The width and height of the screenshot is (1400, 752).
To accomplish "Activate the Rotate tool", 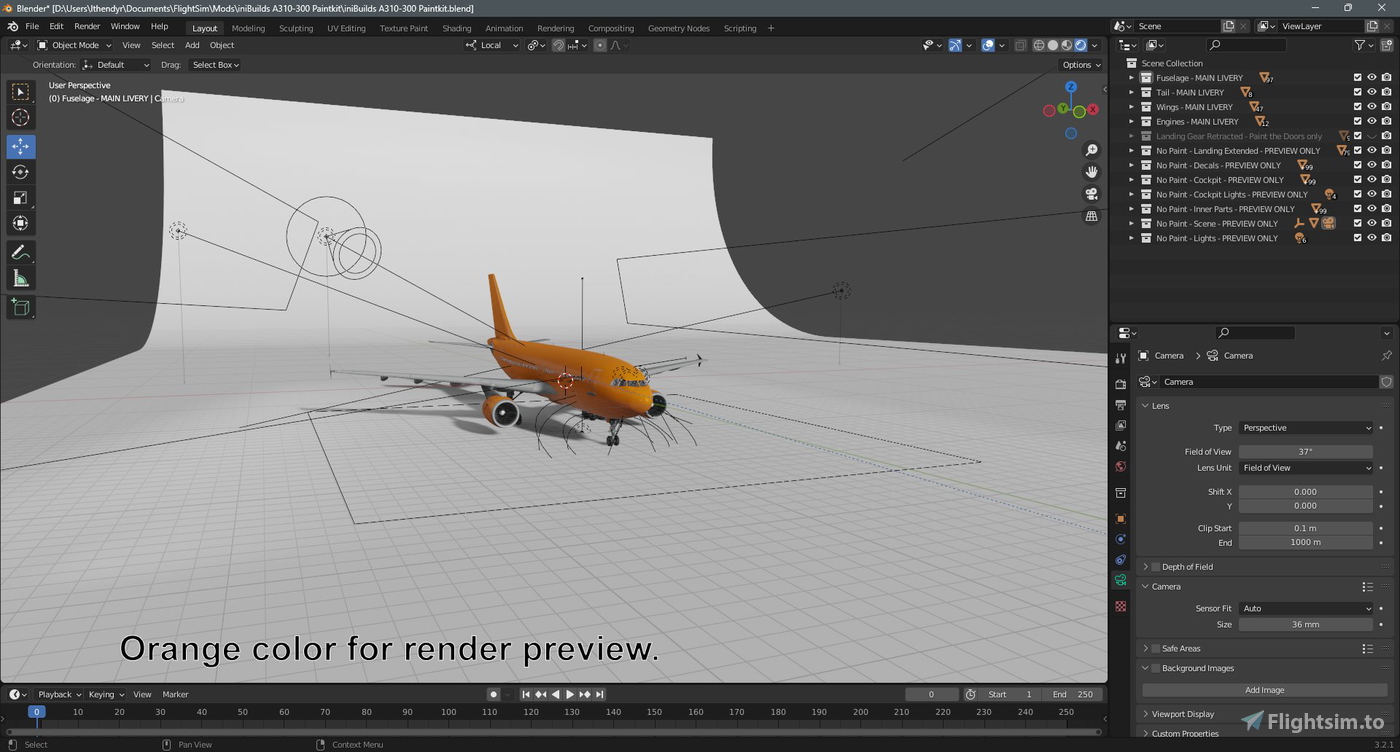I will (x=20, y=171).
